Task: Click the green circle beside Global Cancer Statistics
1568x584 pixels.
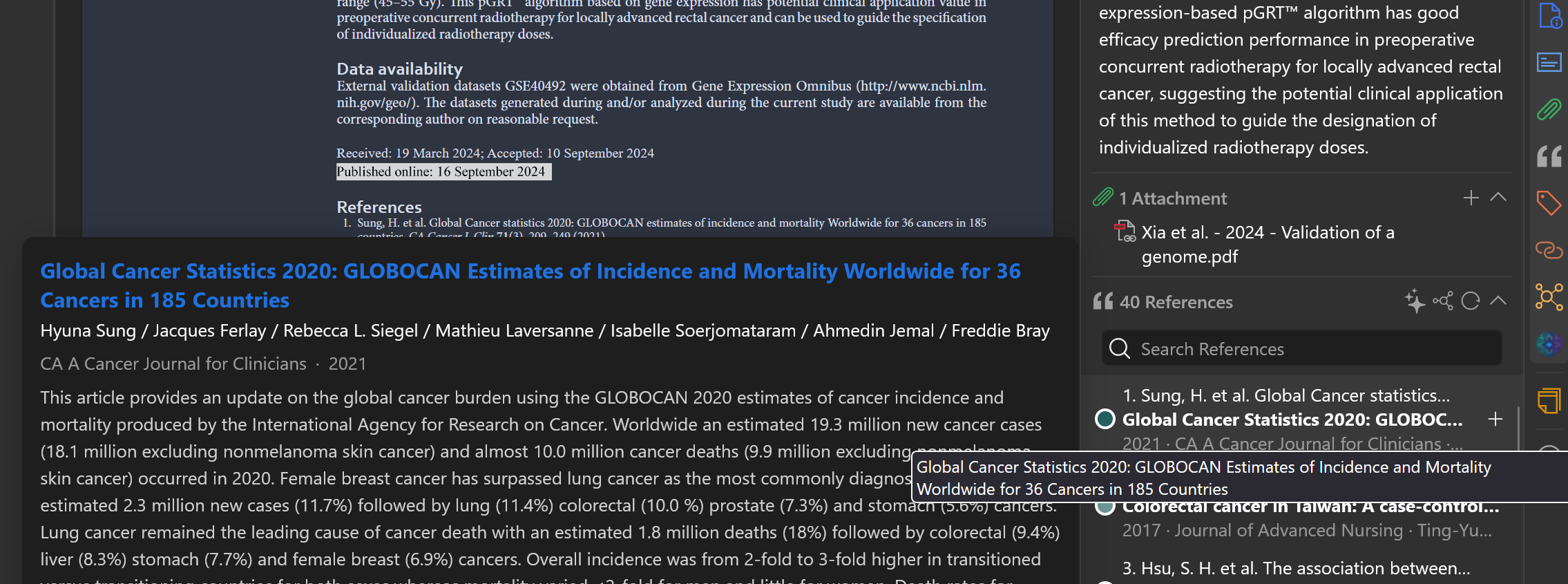Action: (x=1105, y=420)
